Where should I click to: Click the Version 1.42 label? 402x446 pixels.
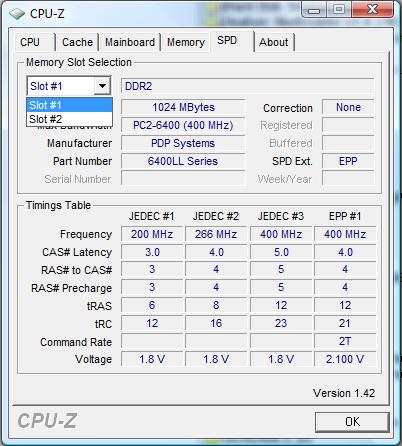click(344, 393)
